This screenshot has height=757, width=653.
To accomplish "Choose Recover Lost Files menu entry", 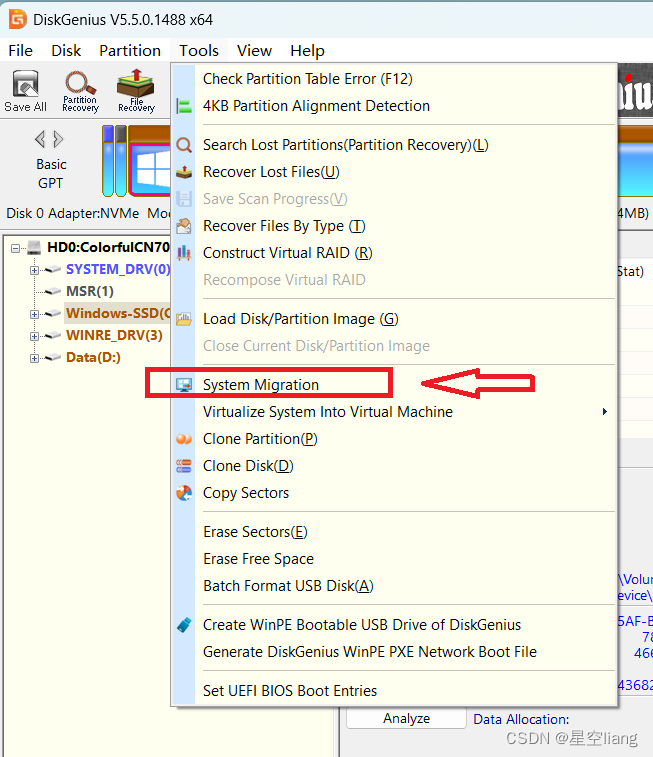I will coord(394,172).
